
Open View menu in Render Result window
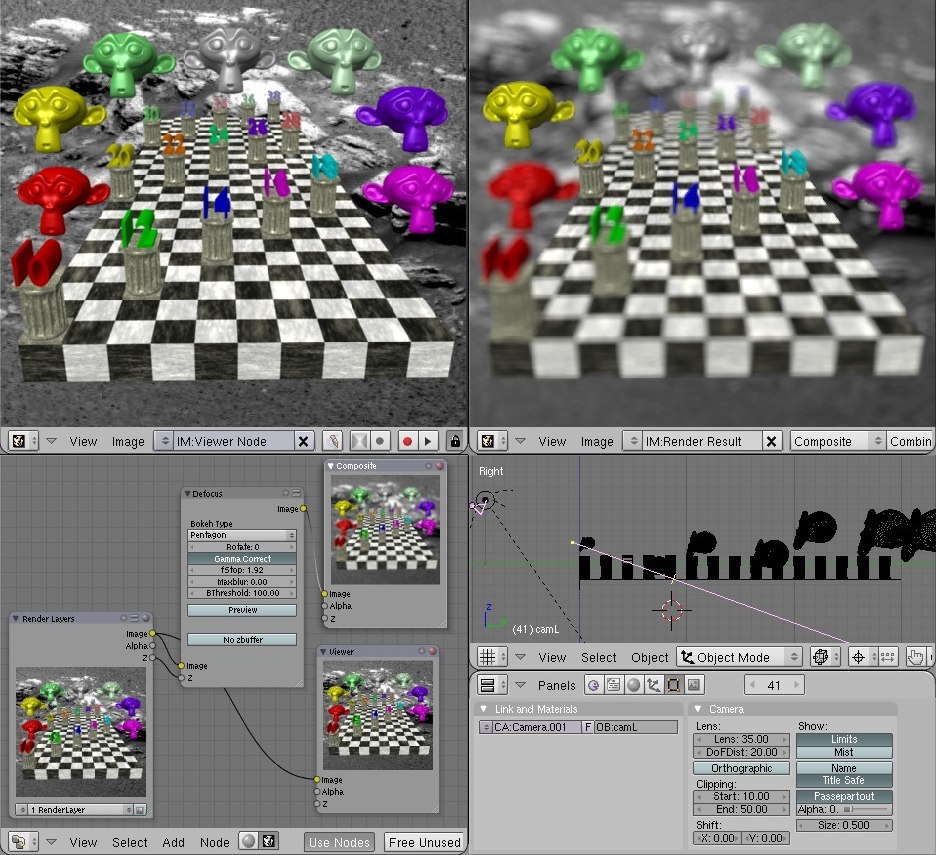click(552, 441)
